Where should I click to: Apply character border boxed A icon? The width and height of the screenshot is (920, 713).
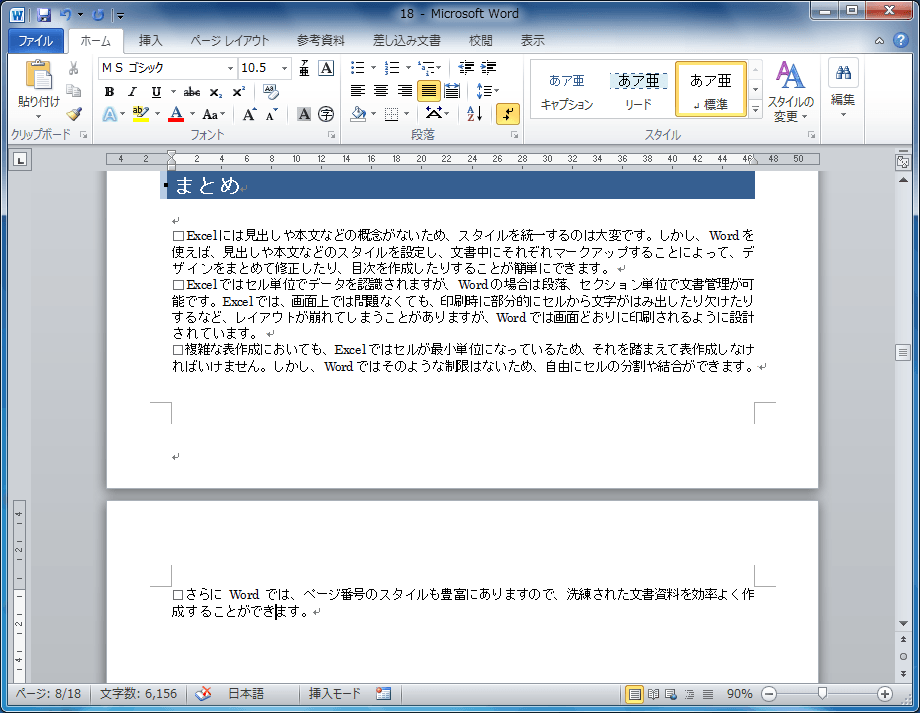coord(326,68)
